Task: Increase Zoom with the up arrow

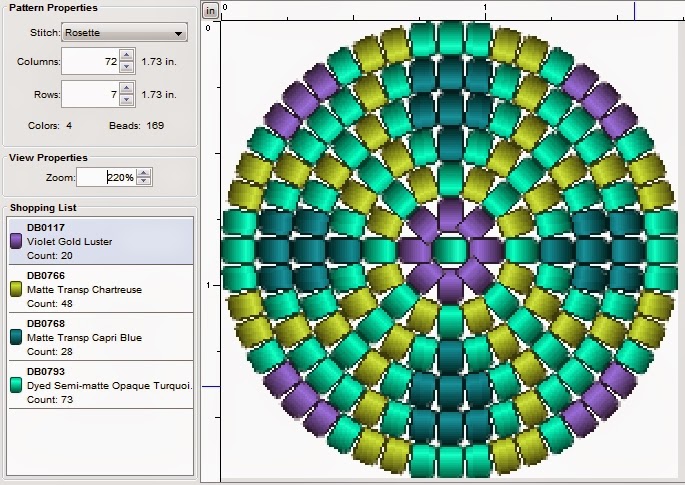Action: pyautogui.click(x=144, y=173)
